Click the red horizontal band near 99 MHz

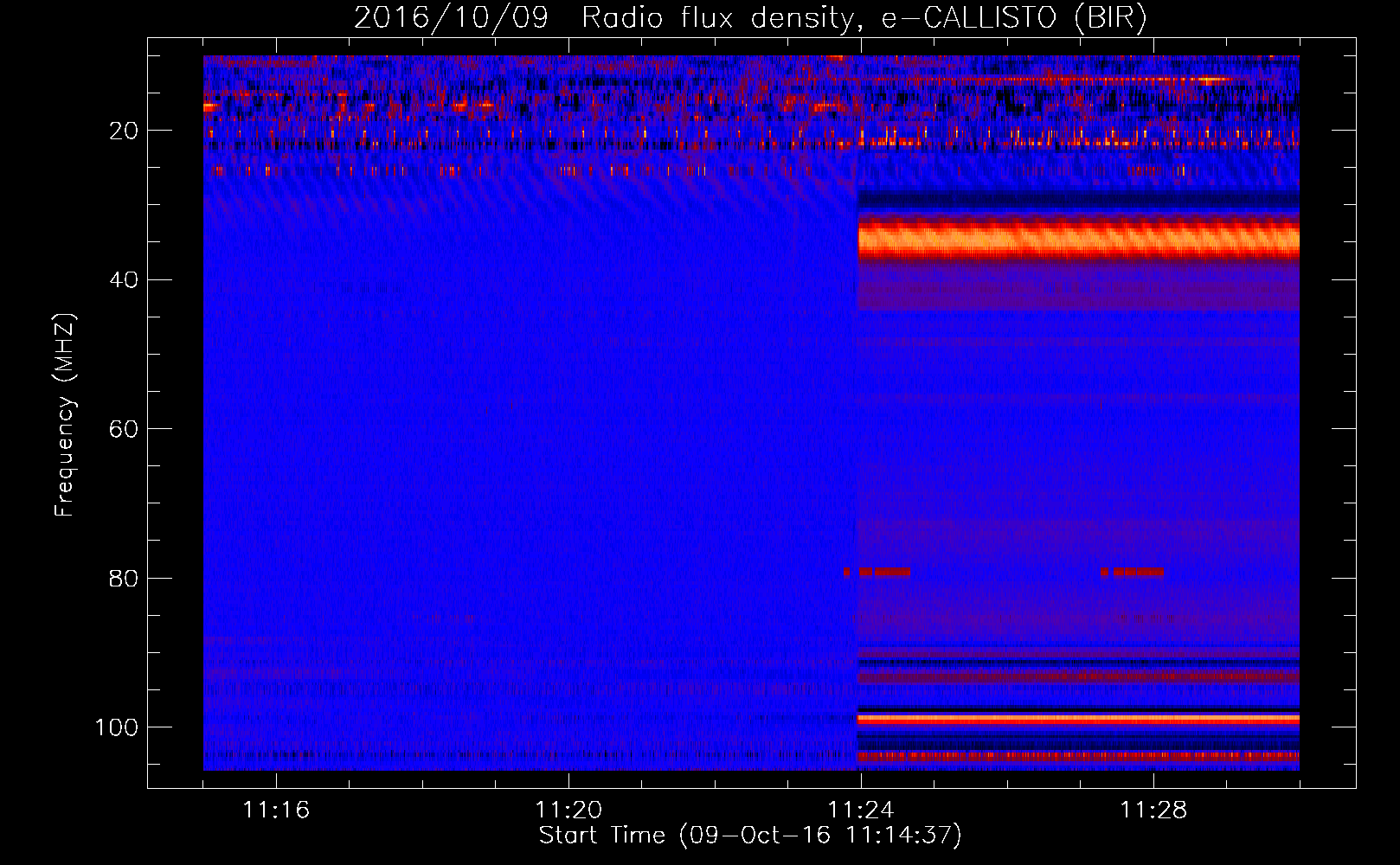1078,719
